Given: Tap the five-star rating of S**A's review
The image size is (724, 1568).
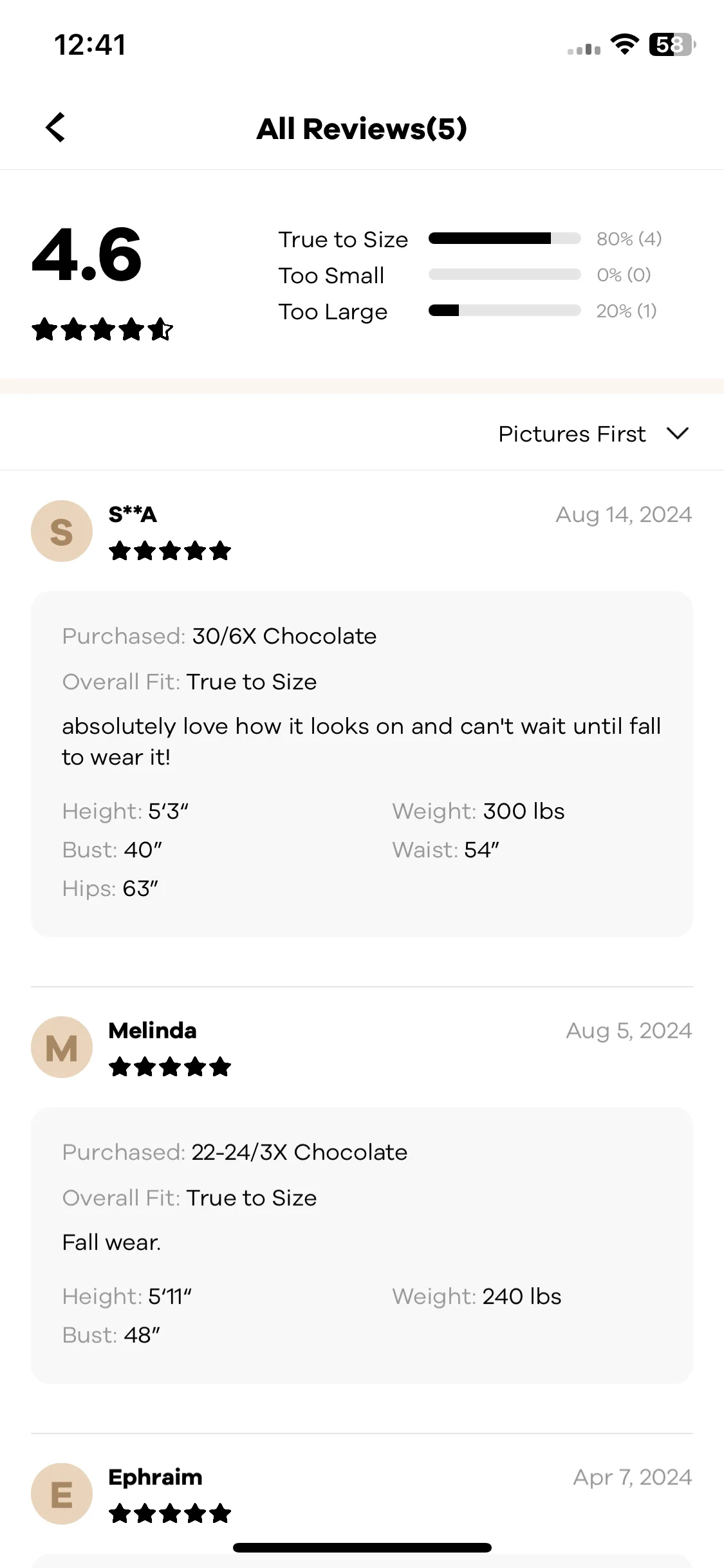Looking at the screenshot, I should (x=170, y=551).
